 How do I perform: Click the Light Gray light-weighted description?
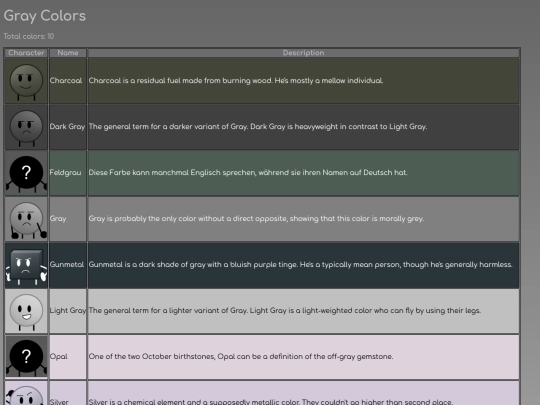click(285, 311)
